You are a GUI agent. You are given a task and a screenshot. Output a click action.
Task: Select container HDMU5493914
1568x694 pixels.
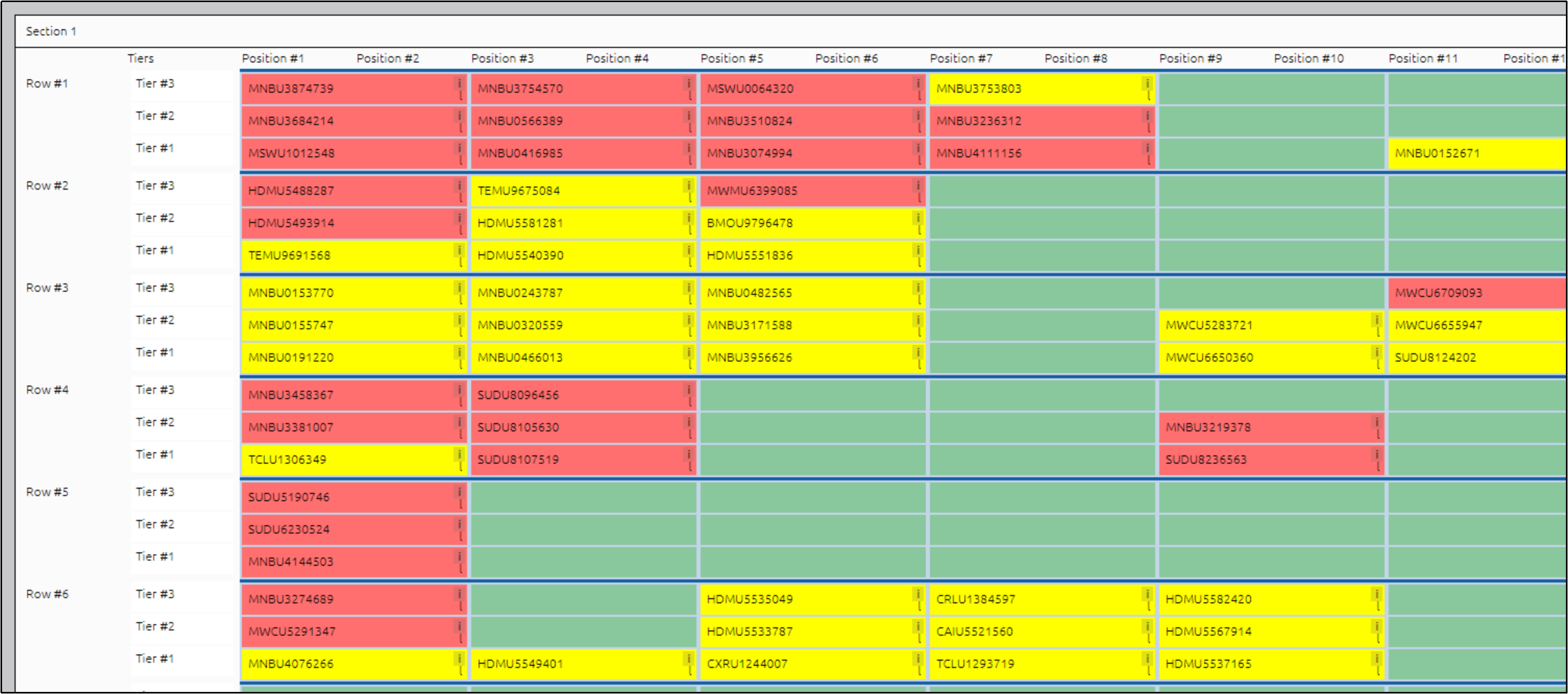(353, 223)
